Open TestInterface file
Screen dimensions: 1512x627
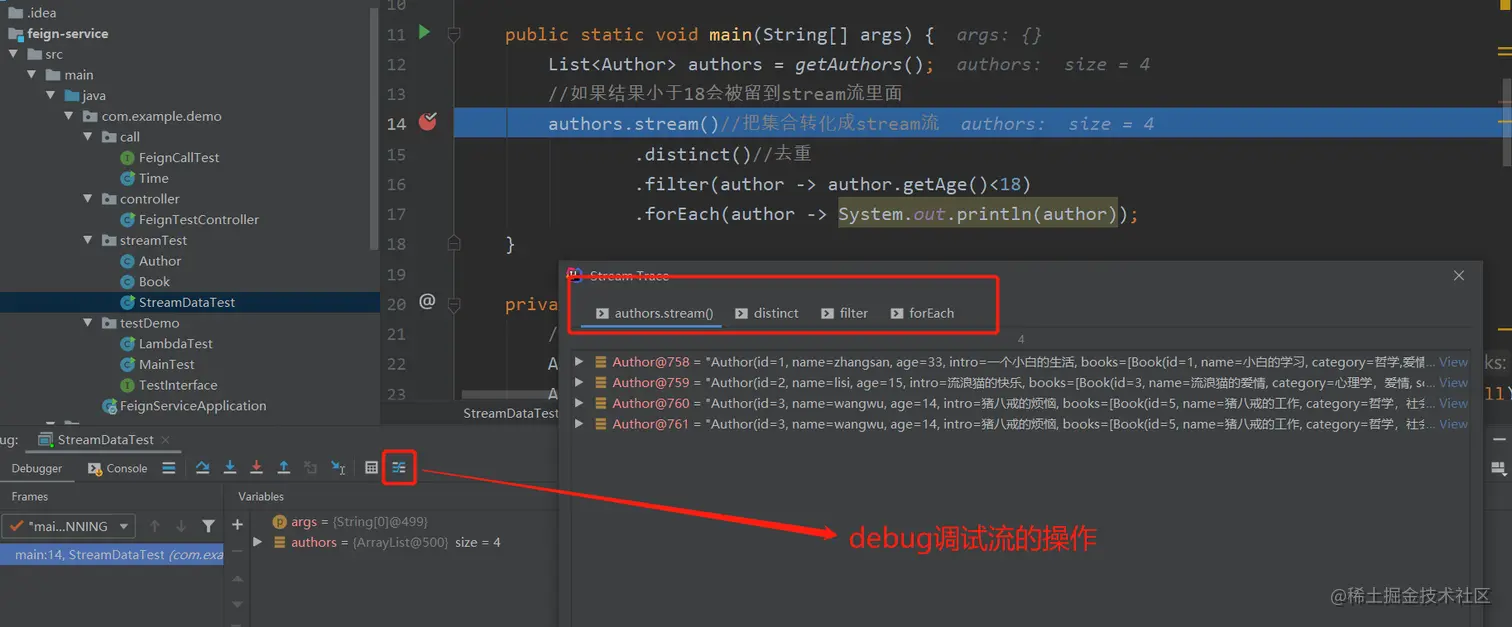point(178,385)
